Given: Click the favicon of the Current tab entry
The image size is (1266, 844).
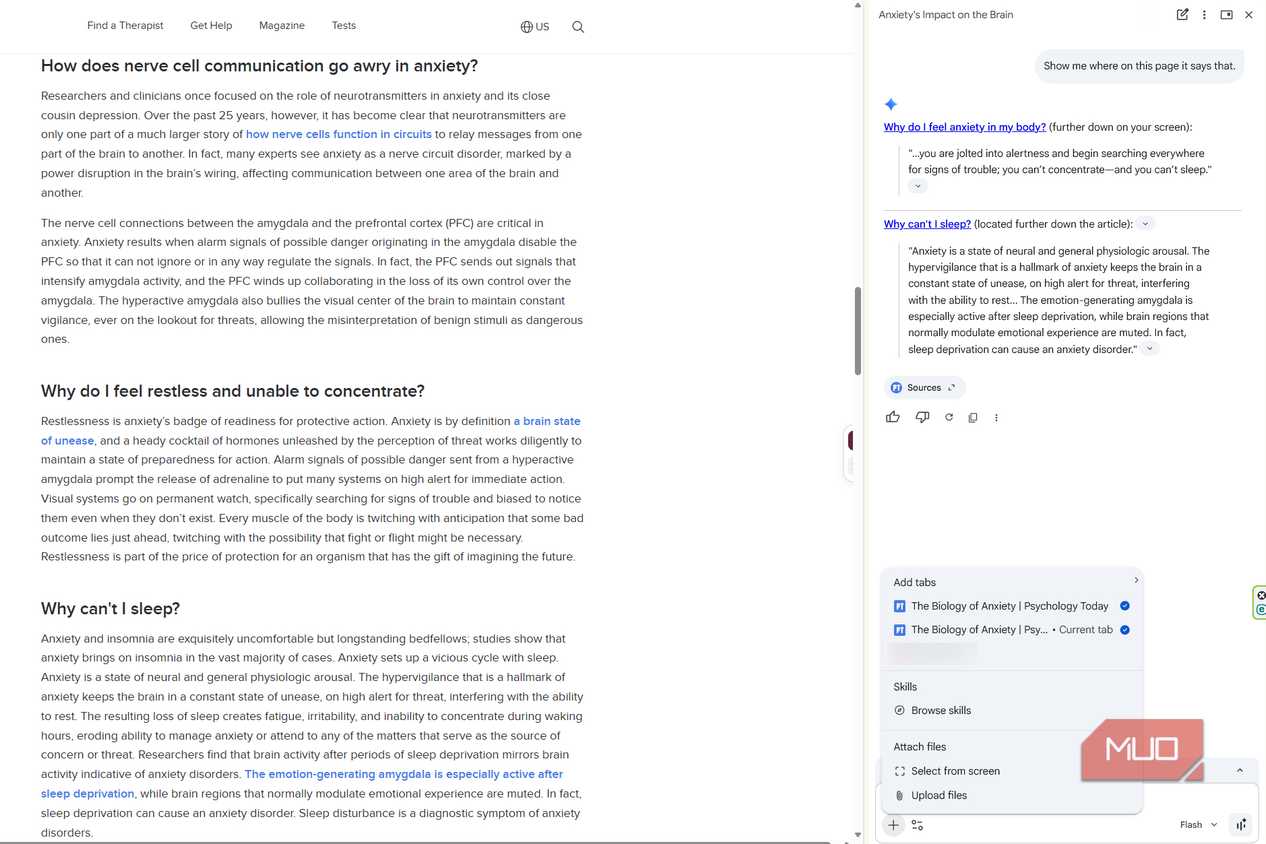Looking at the screenshot, I should [899, 630].
